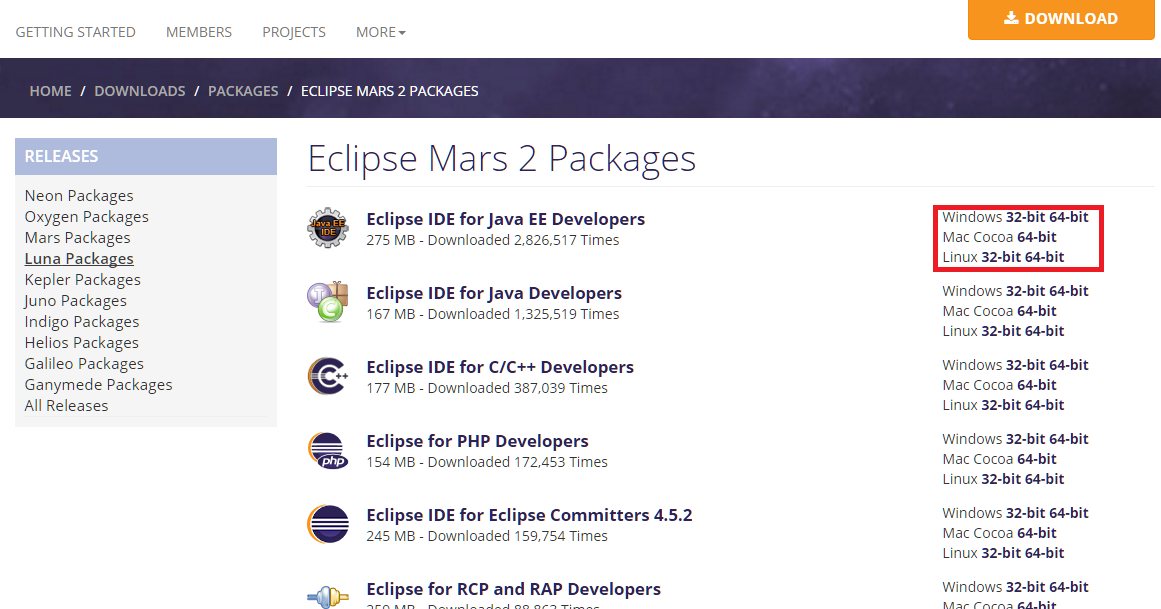
Task: Open the Members menu item
Action: coord(198,32)
